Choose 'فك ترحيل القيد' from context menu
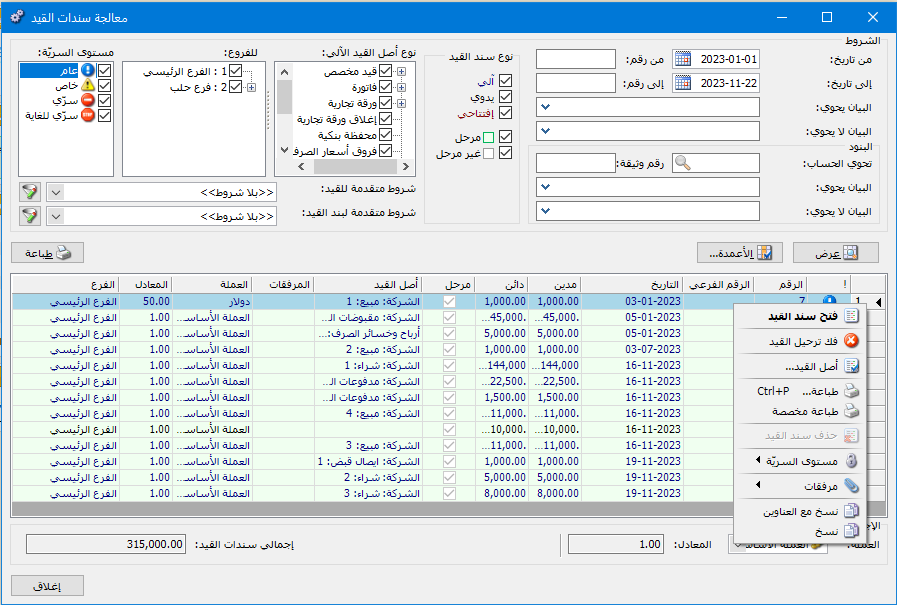Image resolution: width=897 pixels, height=605 pixels. point(800,341)
